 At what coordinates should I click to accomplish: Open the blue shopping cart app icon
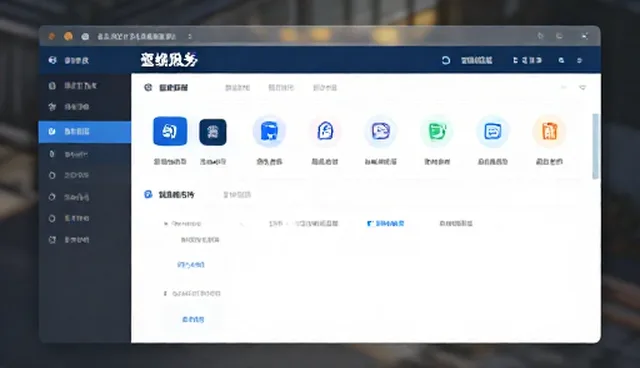(269, 131)
